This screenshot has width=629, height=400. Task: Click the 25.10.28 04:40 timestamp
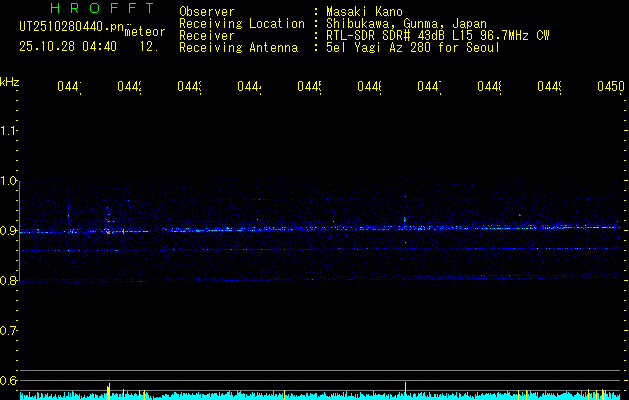point(67,46)
